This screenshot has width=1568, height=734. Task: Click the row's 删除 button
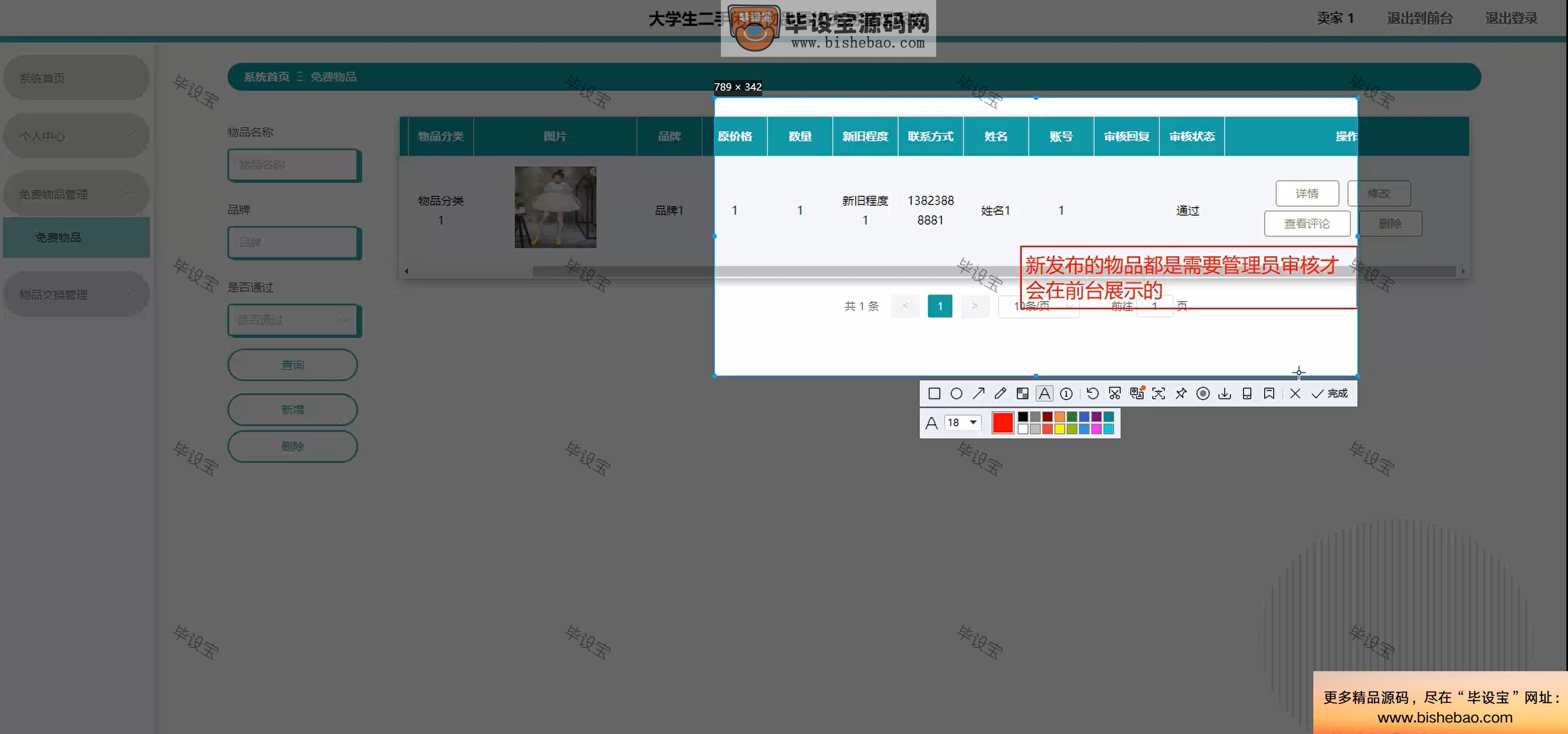(1390, 224)
